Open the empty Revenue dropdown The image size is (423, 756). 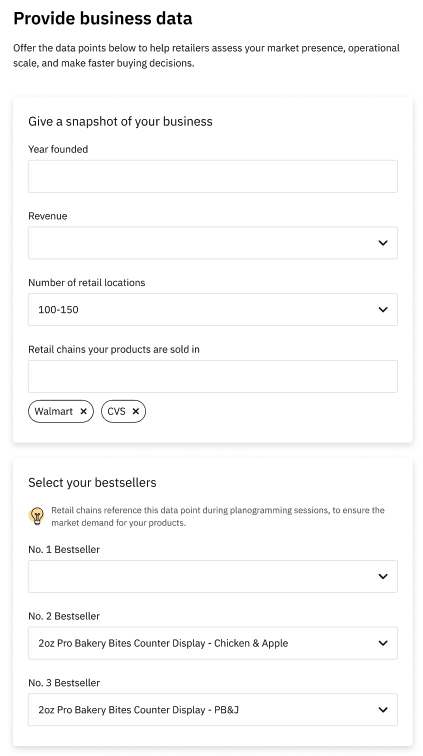click(x=213, y=243)
